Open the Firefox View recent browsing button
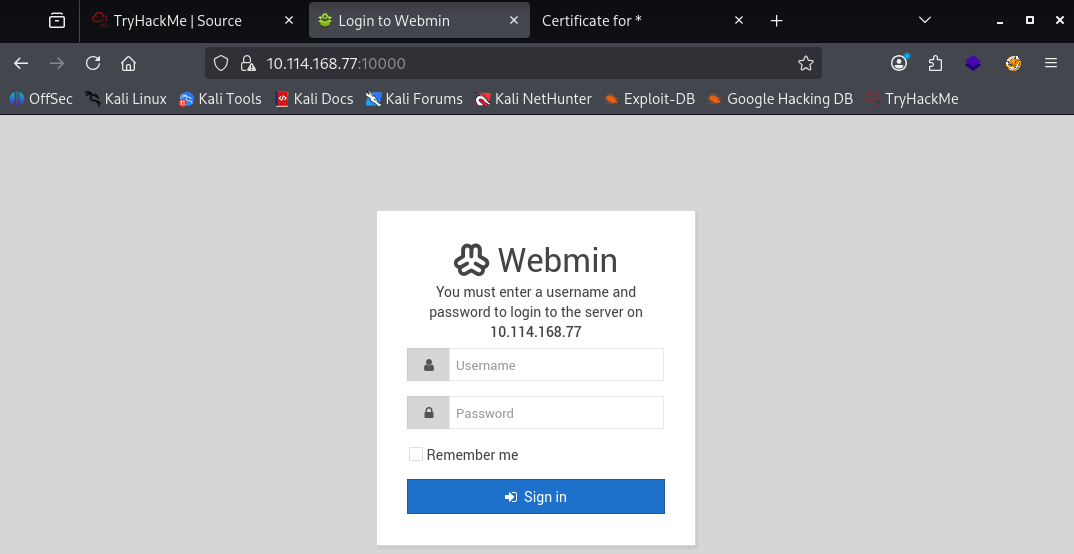The image size is (1074, 554). point(57,20)
